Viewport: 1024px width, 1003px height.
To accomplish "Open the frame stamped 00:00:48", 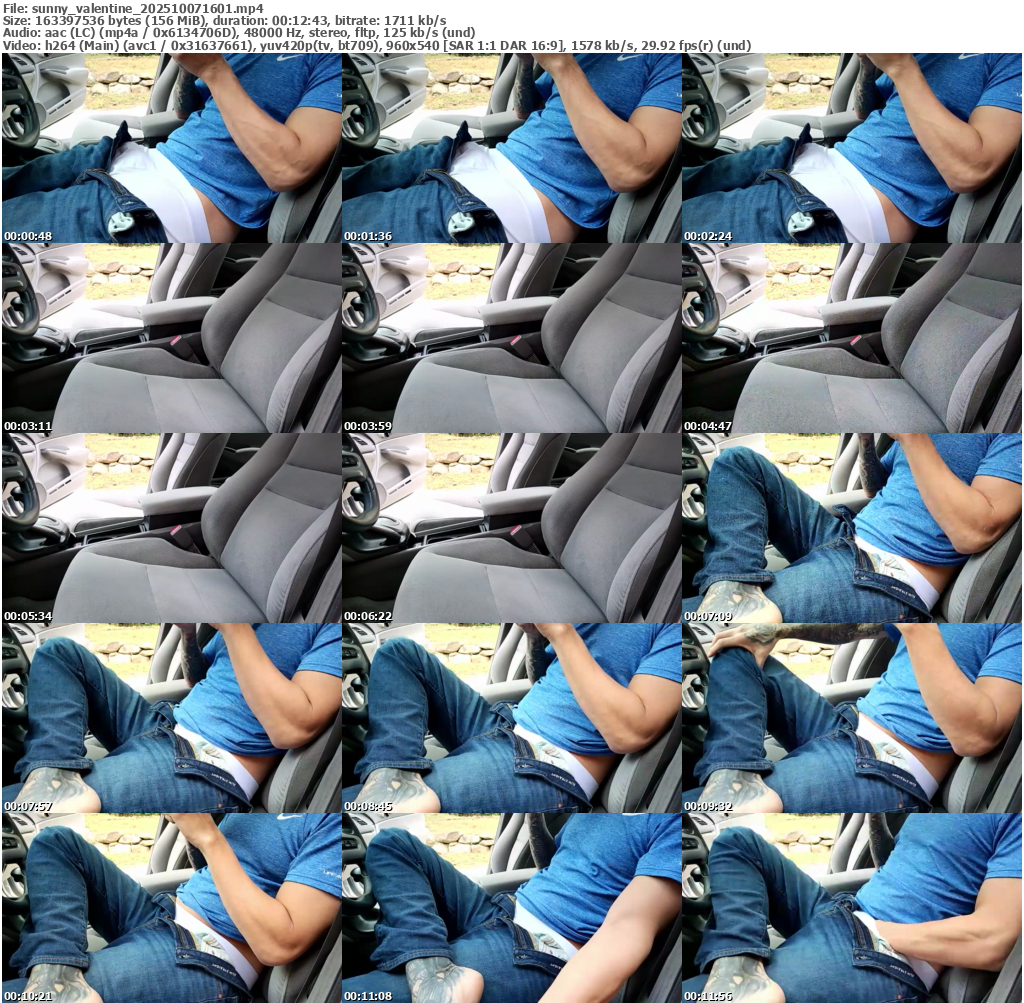I will click(x=172, y=148).
